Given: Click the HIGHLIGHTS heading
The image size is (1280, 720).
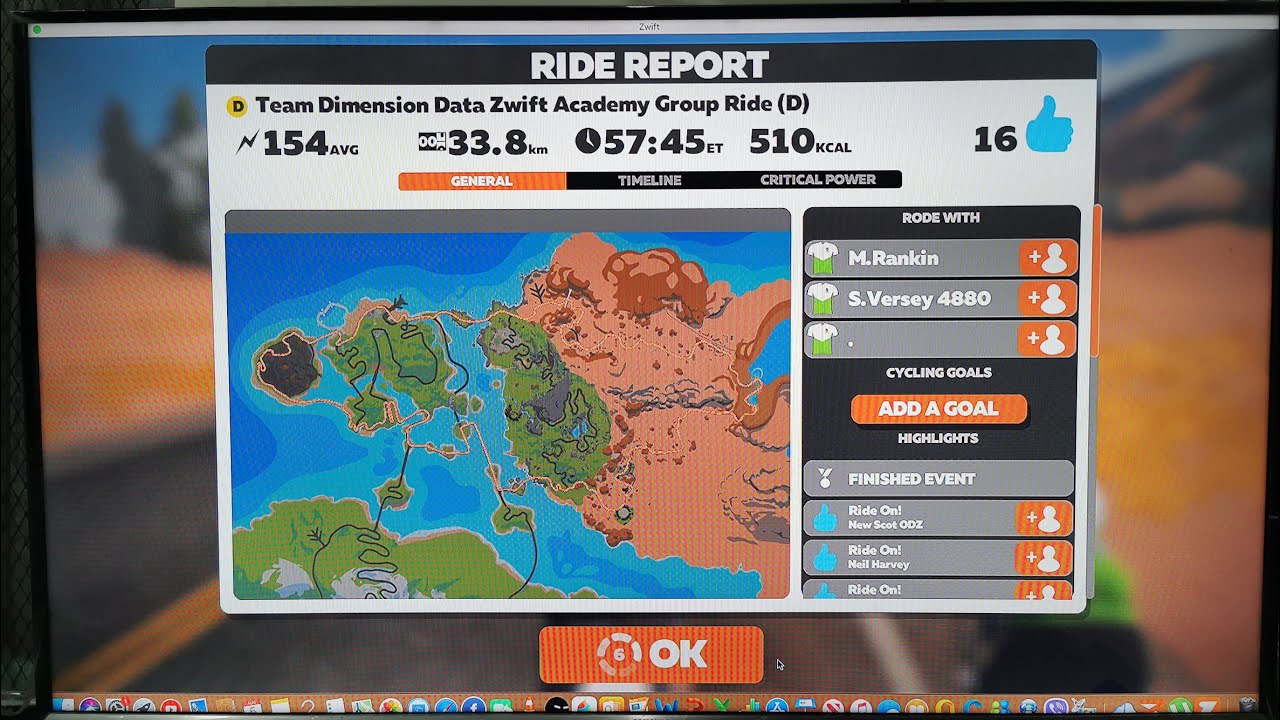Looking at the screenshot, I should click(938, 439).
